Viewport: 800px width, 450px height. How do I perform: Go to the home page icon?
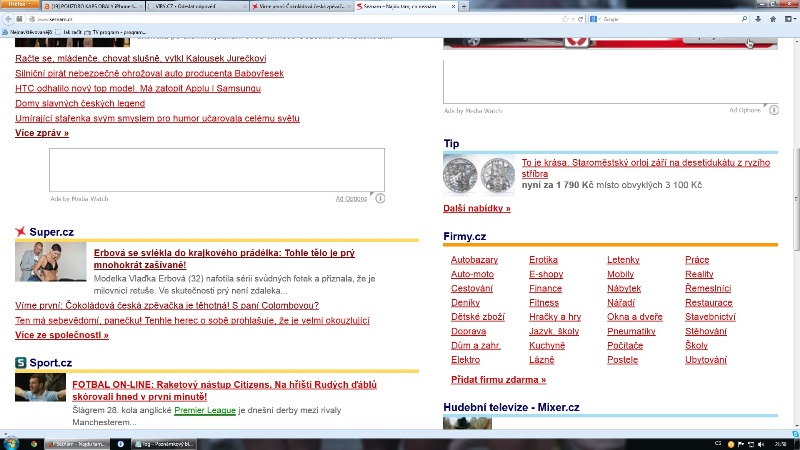point(773,19)
